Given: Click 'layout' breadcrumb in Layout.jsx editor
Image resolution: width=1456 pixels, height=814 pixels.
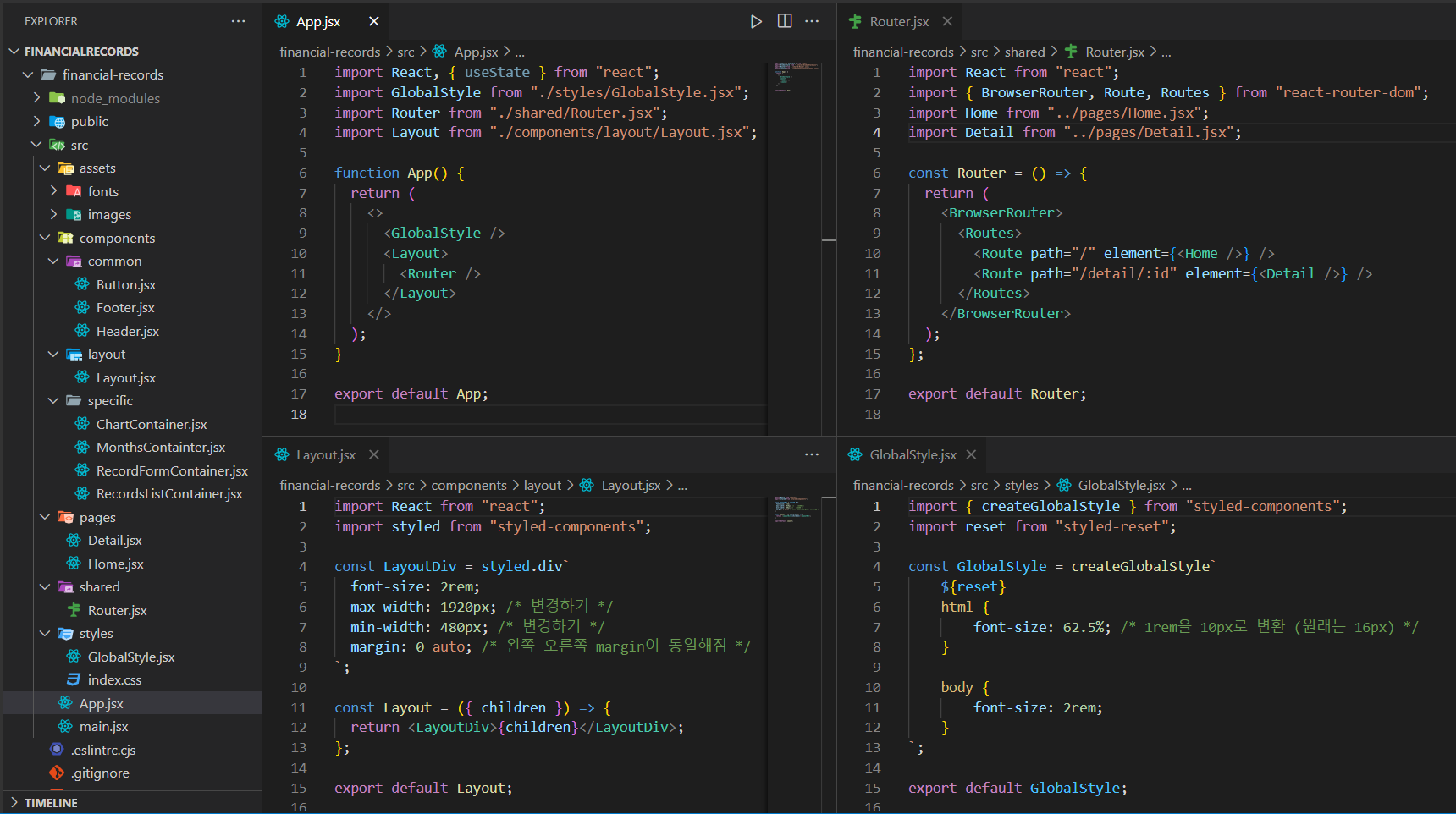Looking at the screenshot, I should [543, 485].
